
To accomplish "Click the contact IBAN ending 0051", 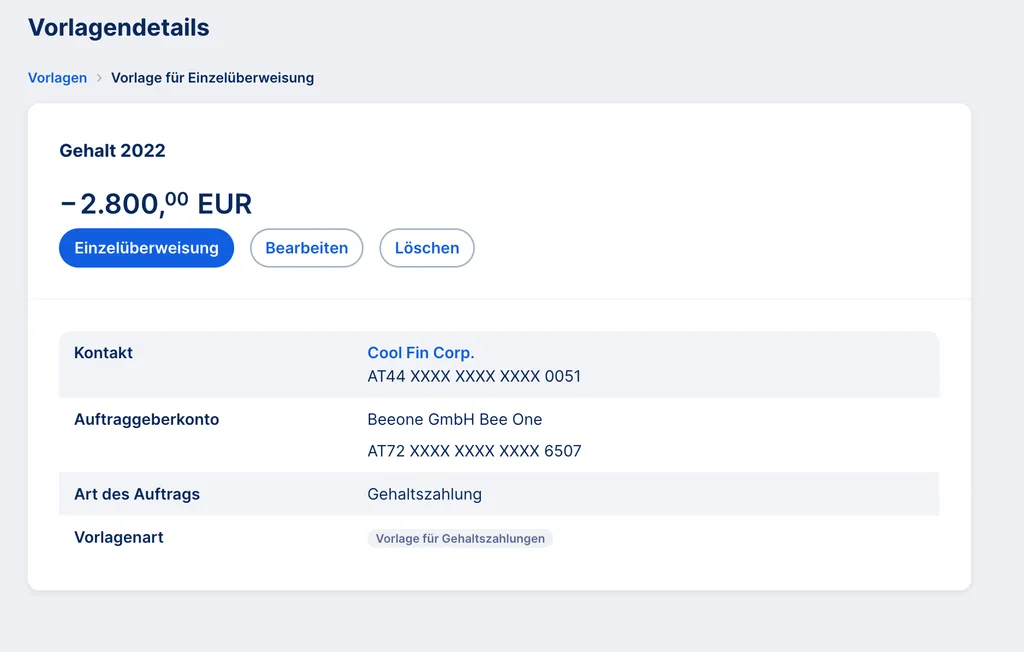I will point(474,377).
